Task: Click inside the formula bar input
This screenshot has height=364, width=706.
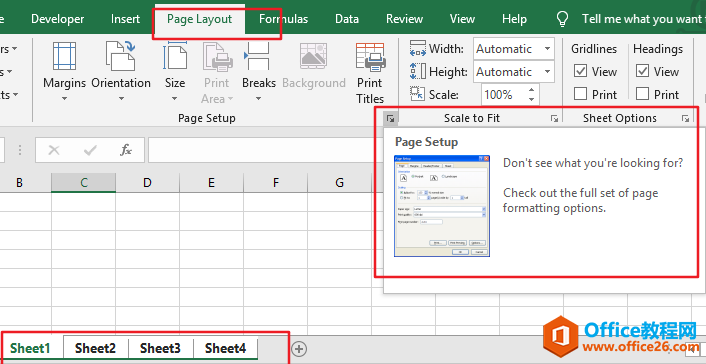Action: click(x=266, y=150)
